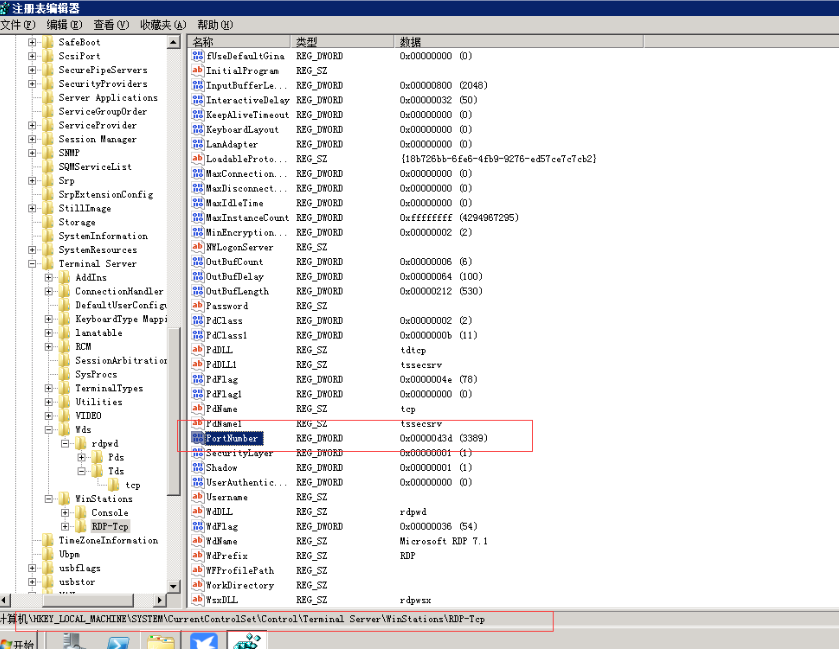Click the RDP-Tcp folder icon in the tree
The height and width of the screenshot is (651, 839).
81,526
